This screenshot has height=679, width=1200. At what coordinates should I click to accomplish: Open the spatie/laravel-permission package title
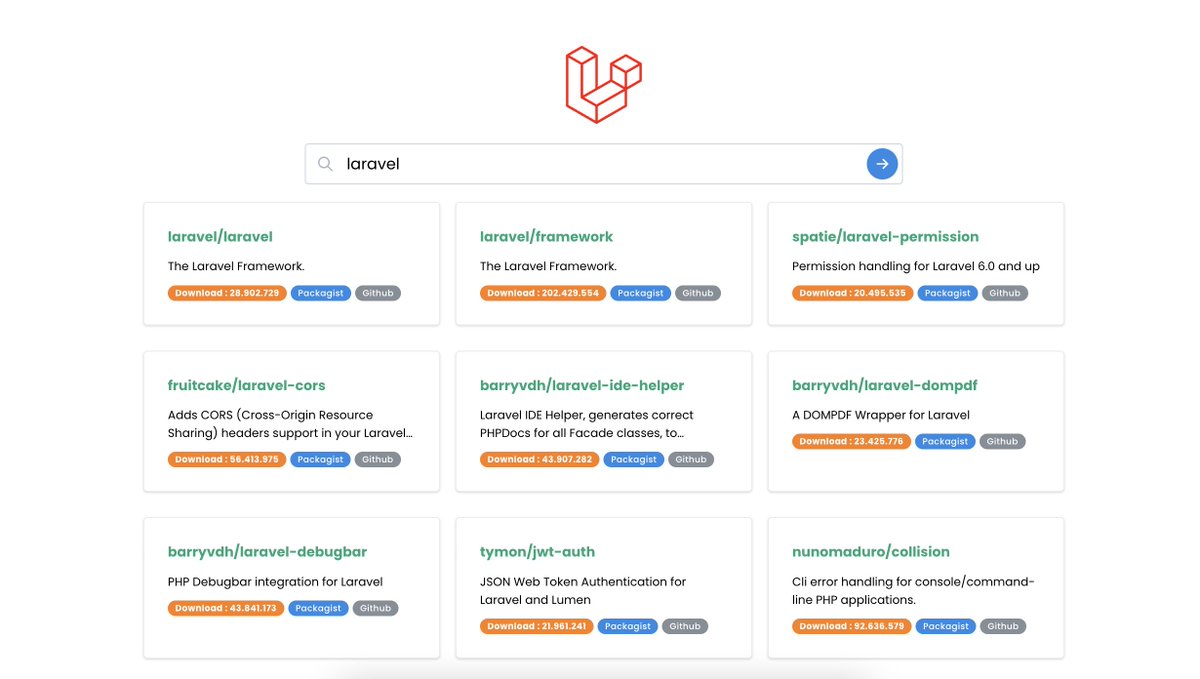pos(885,237)
